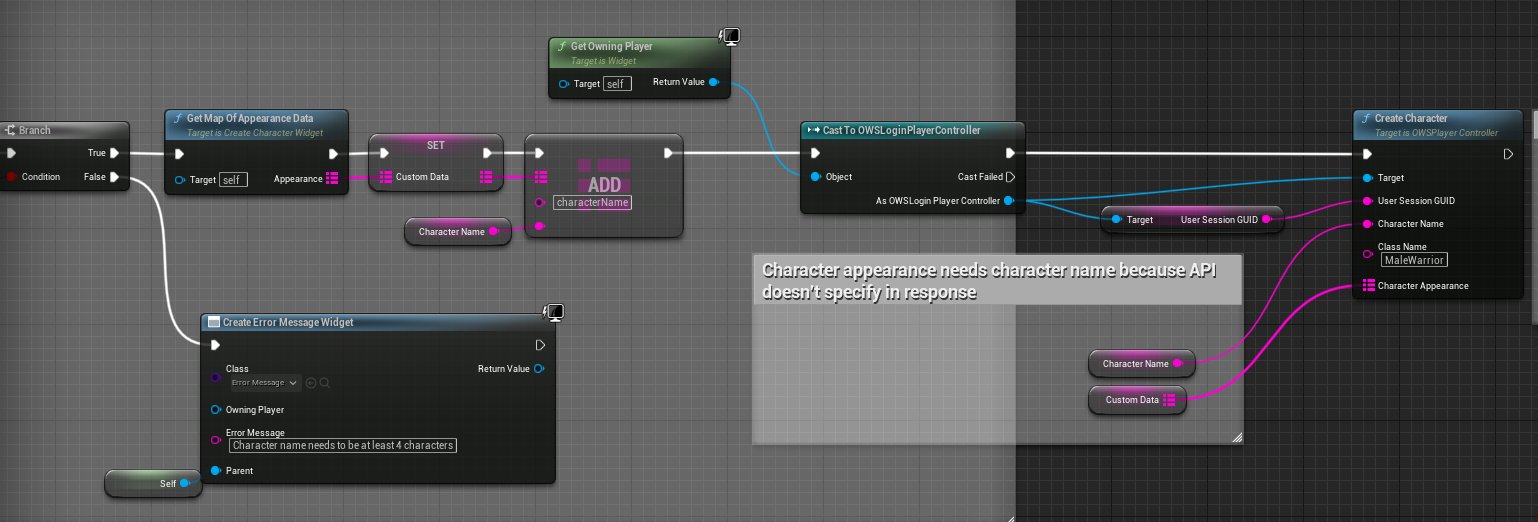1538x522 pixels.
Task: Click the characterName key field on ADD node
Action: 592,202
